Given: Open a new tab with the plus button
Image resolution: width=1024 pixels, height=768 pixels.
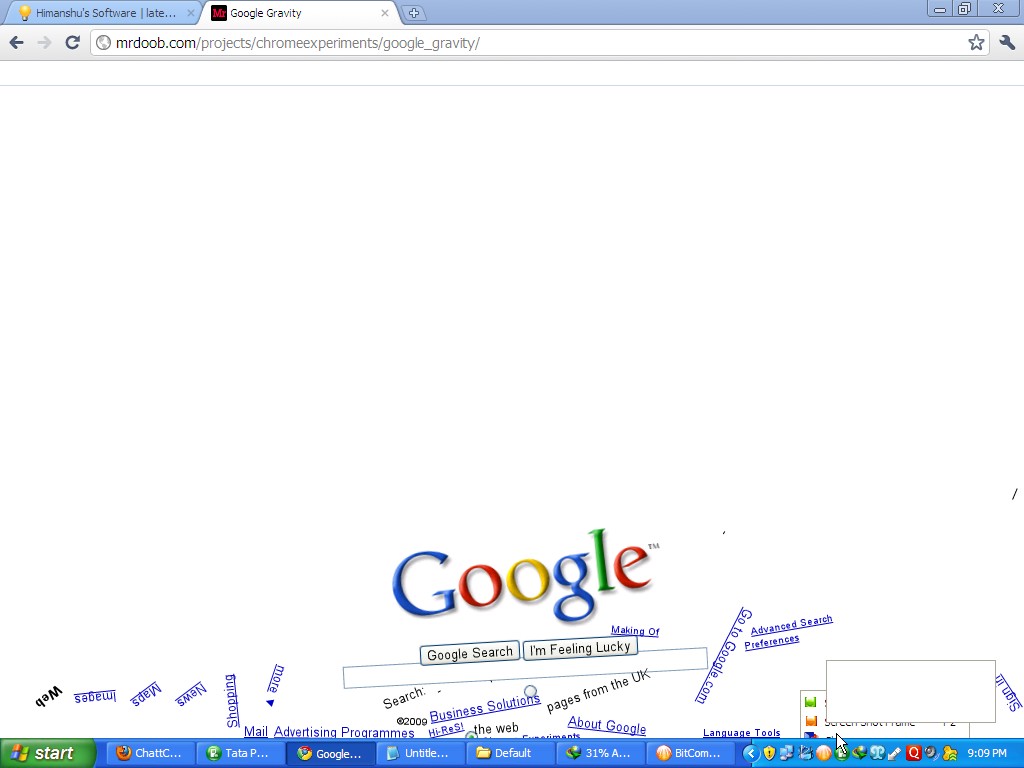Looking at the screenshot, I should (413, 12).
